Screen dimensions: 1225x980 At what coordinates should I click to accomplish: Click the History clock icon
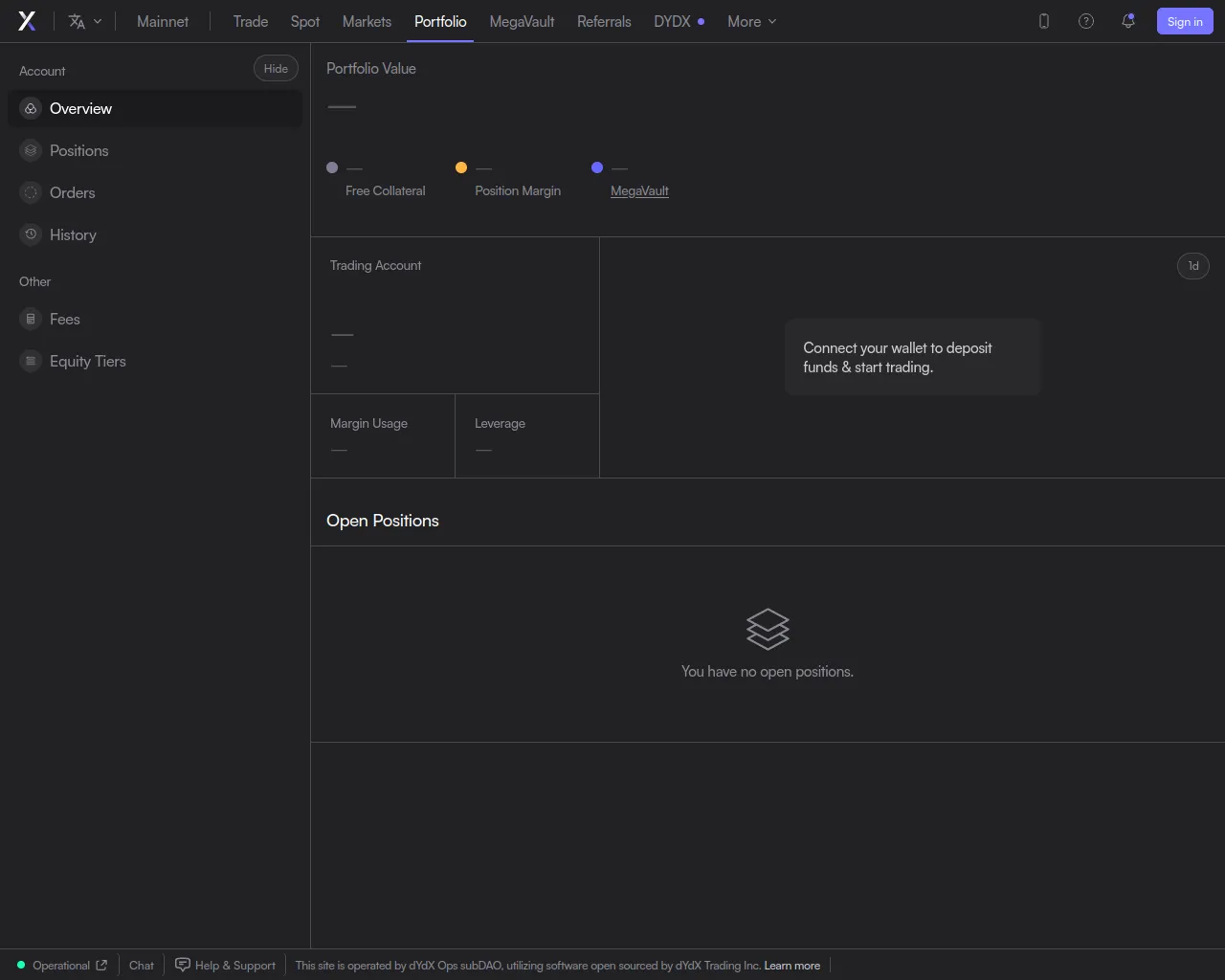click(31, 234)
